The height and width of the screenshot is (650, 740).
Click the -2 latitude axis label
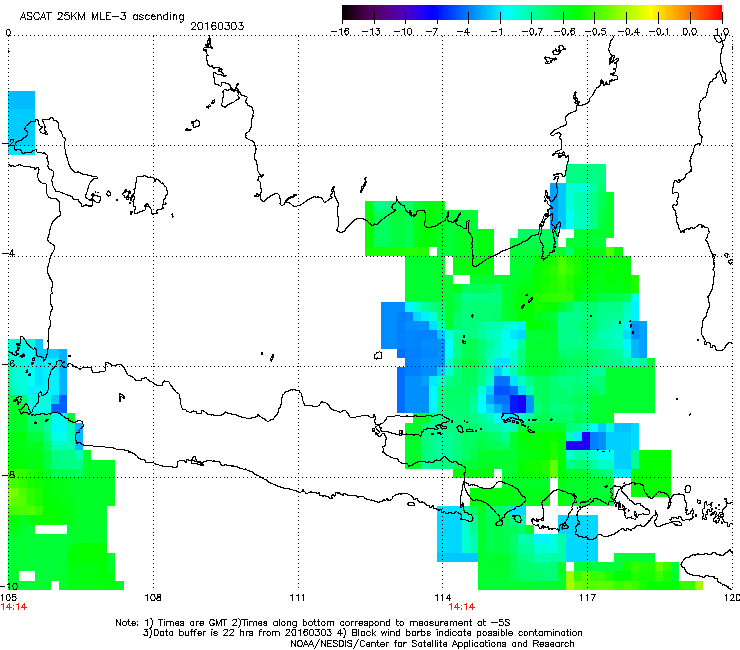click(x=9, y=143)
